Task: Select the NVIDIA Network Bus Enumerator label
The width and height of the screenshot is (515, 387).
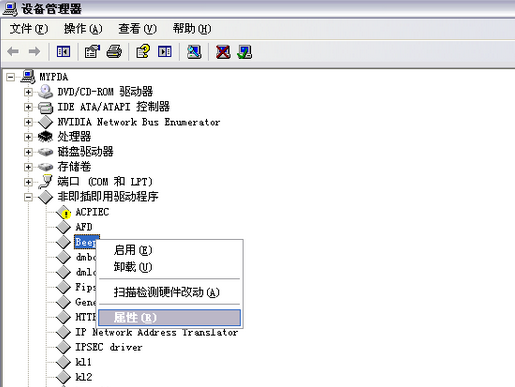Action: click(x=139, y=122)
